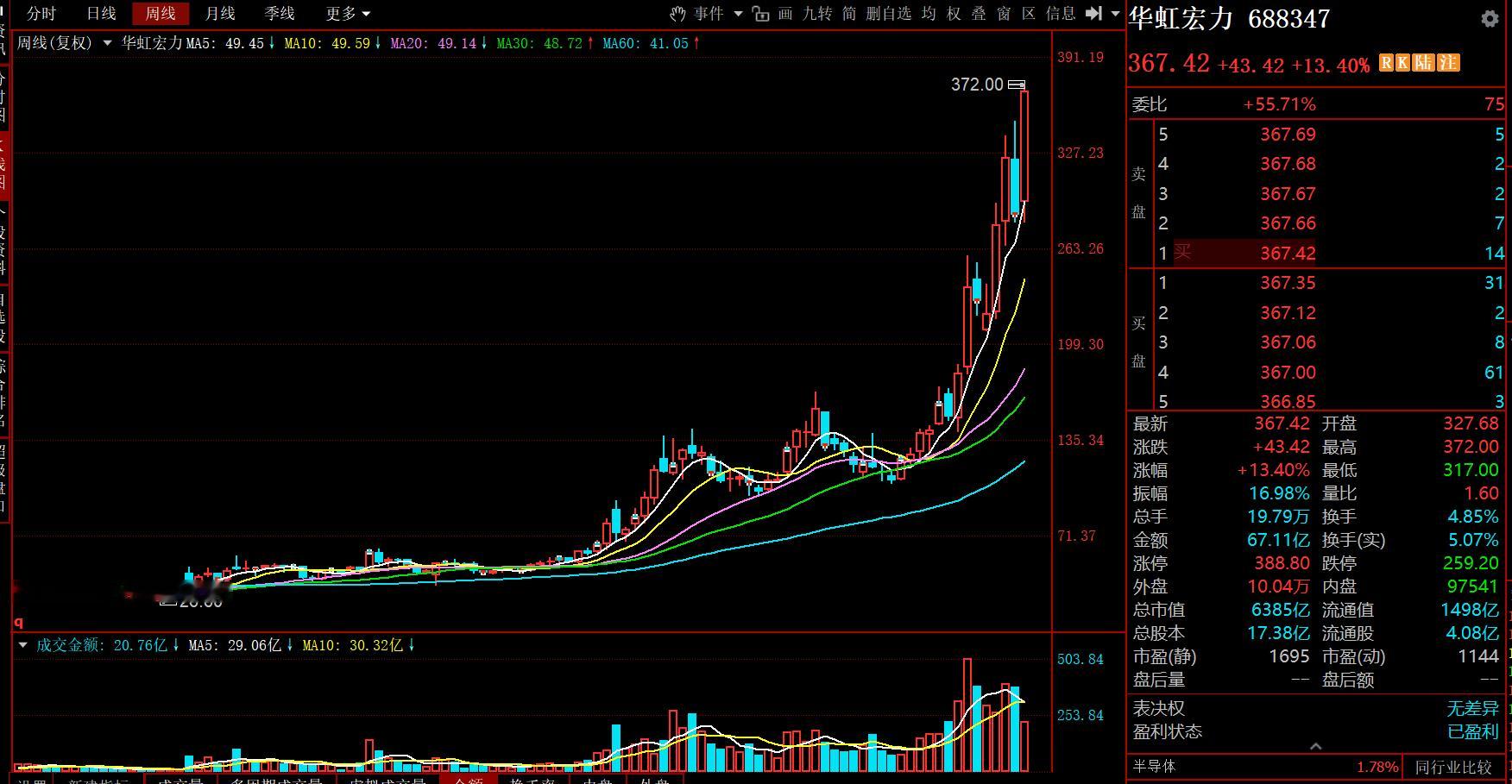Click the 窗 window layout button

tap(1004, 14)
